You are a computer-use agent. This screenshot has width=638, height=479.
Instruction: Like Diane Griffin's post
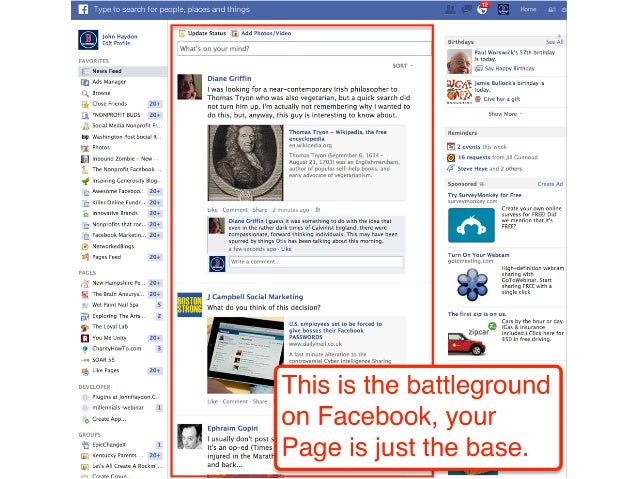click(212, 210)
